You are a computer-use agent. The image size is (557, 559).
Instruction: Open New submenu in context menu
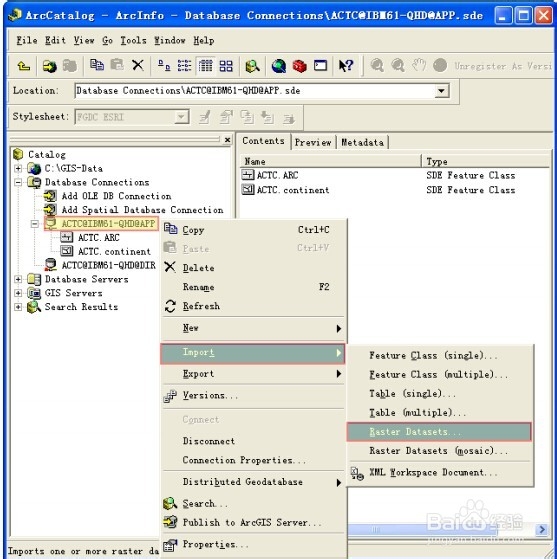253,328
